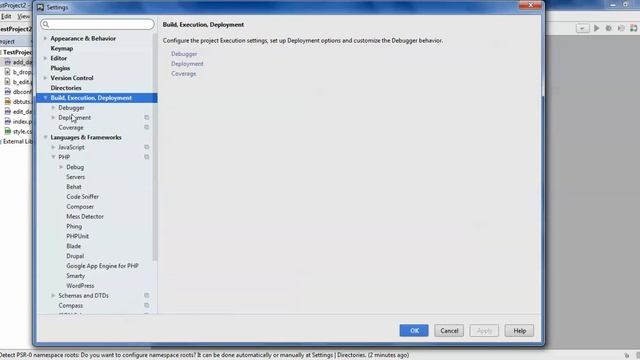
Task: Select Smarty under PHP
Action: pos(76,276)
